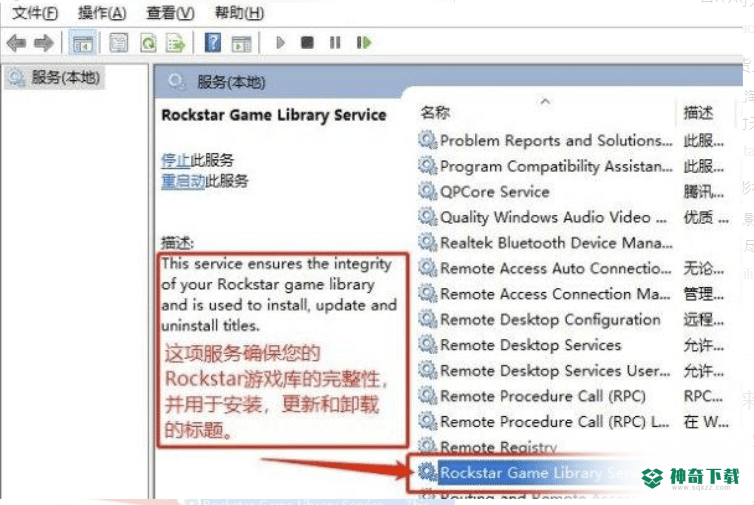Click the Back arrow toolbar icon

click(16, 43)
